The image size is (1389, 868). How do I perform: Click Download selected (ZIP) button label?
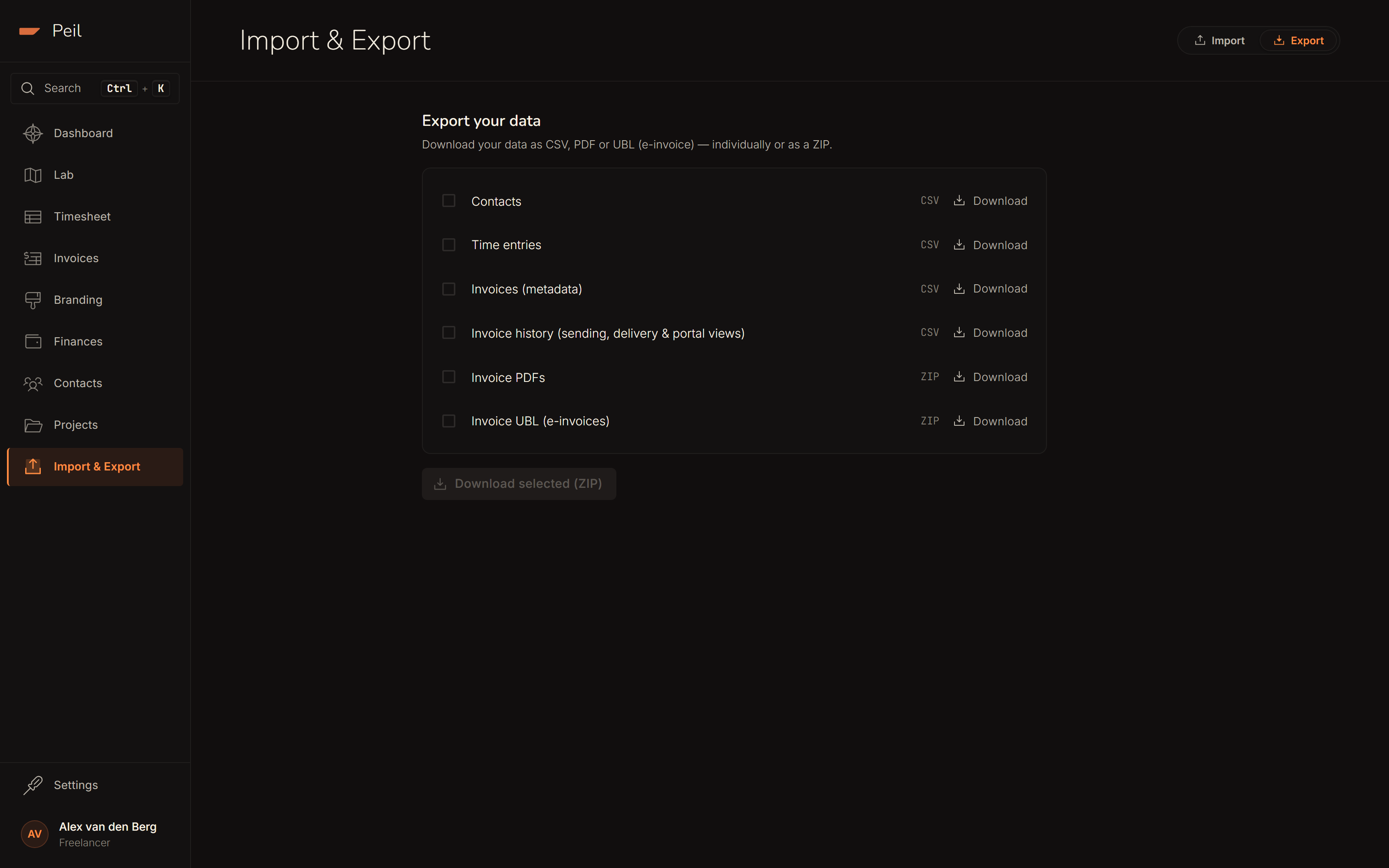pos(528,484)
